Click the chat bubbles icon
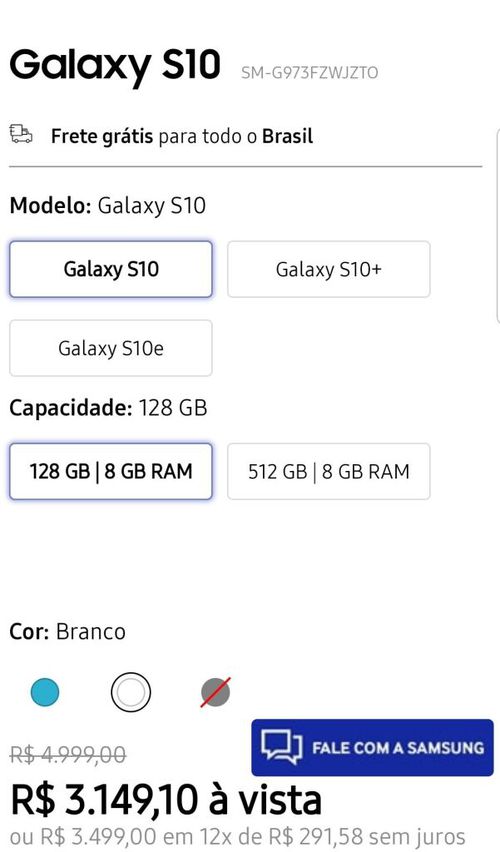This screenshot has height=852, width=500. (282, 747)
